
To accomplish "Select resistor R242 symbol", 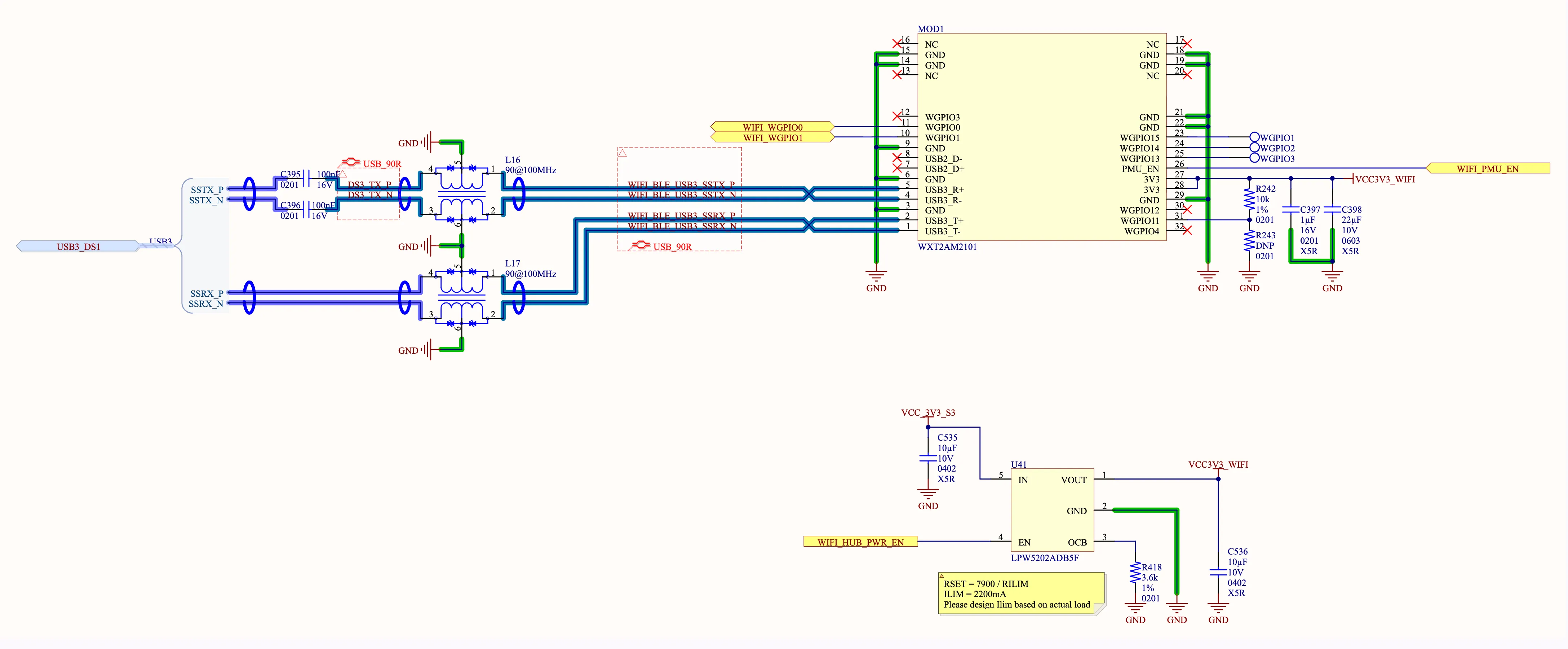I will coord(1249,199).
